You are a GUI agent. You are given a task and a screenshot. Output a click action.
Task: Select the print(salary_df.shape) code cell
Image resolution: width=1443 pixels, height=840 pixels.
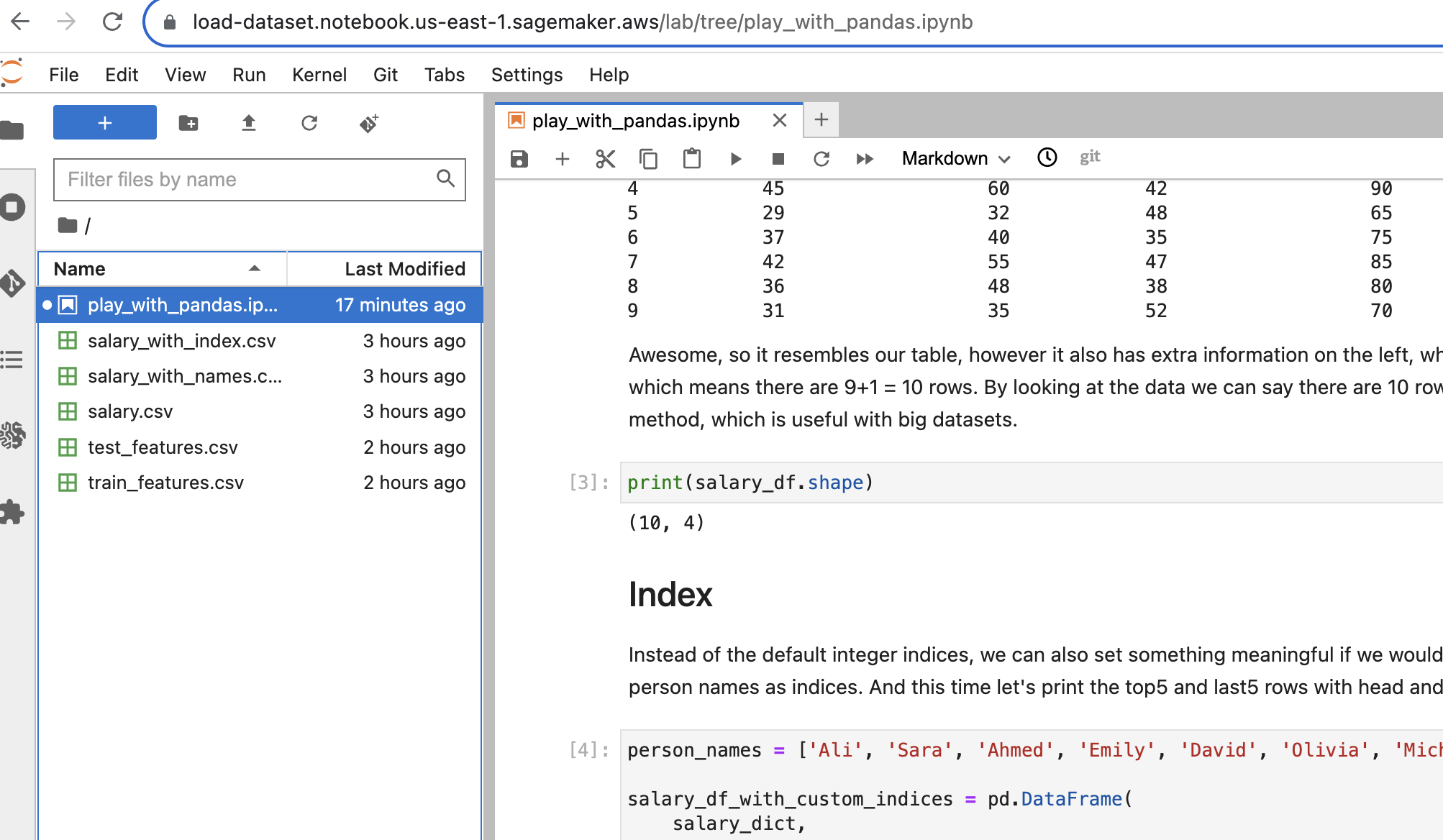[1032, 483]
